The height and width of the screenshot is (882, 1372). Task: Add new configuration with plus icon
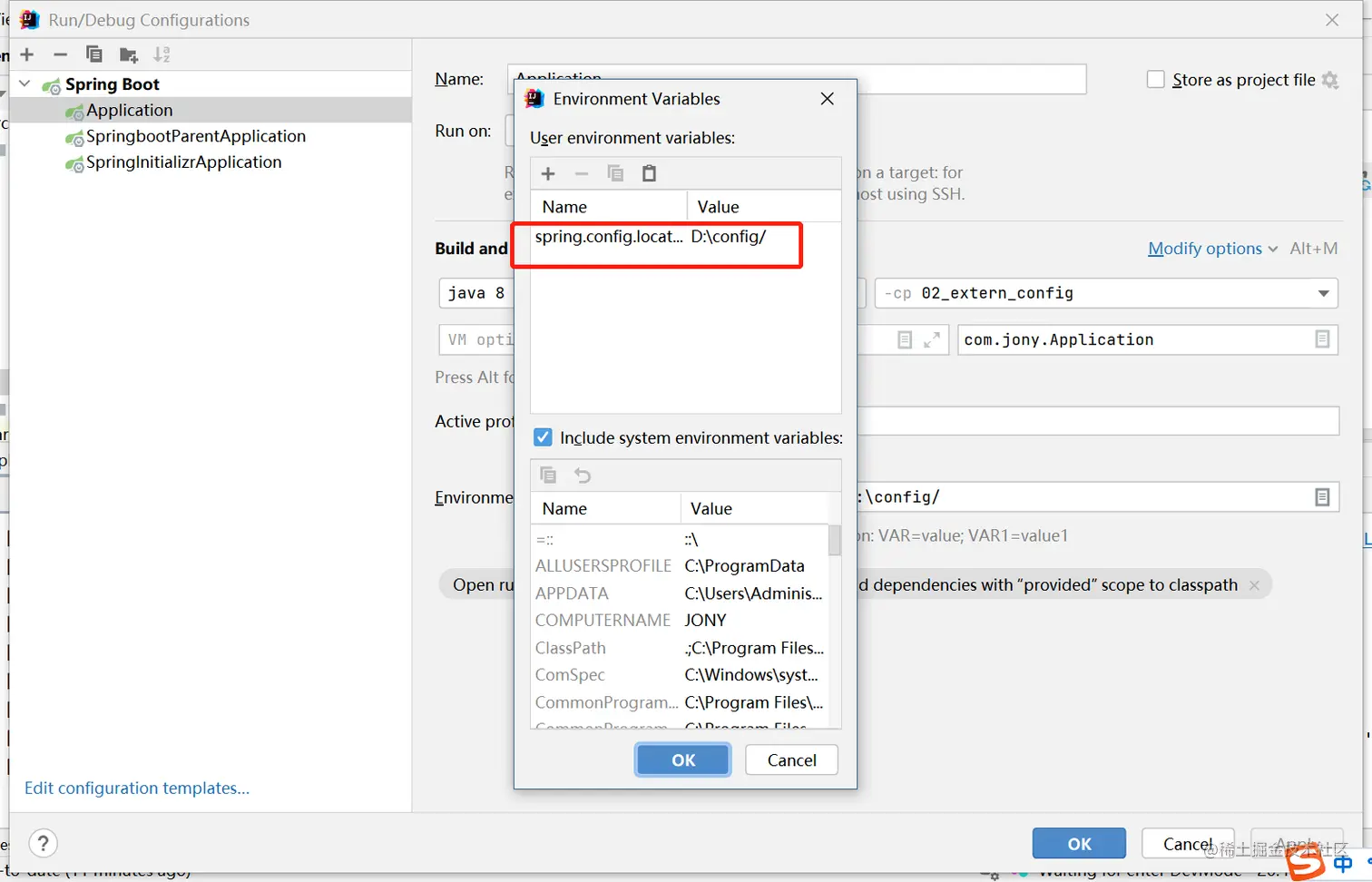click(x=27, y=54)
